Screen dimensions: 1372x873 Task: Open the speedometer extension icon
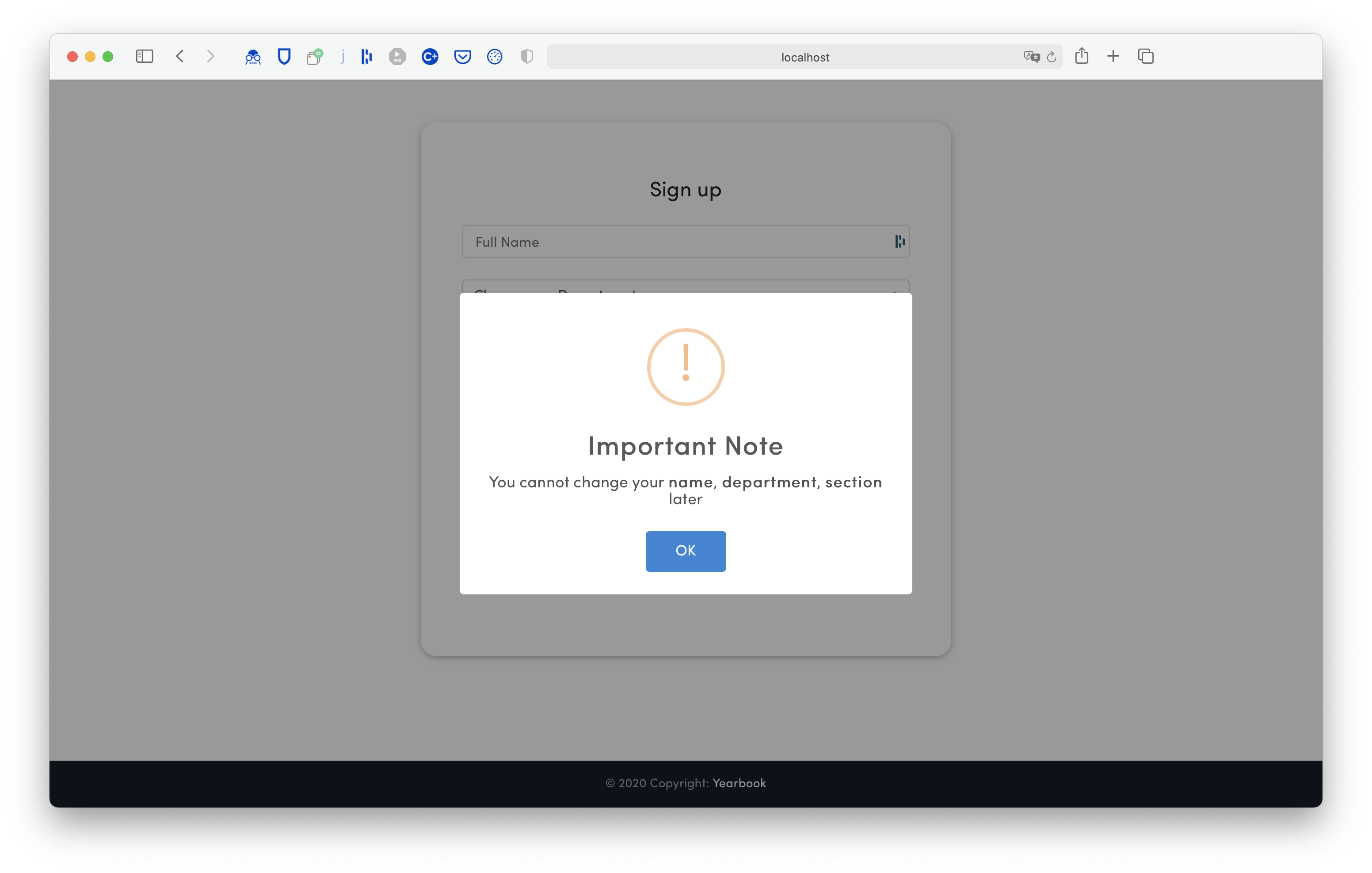pyautogui.click(x=495, y=57)
